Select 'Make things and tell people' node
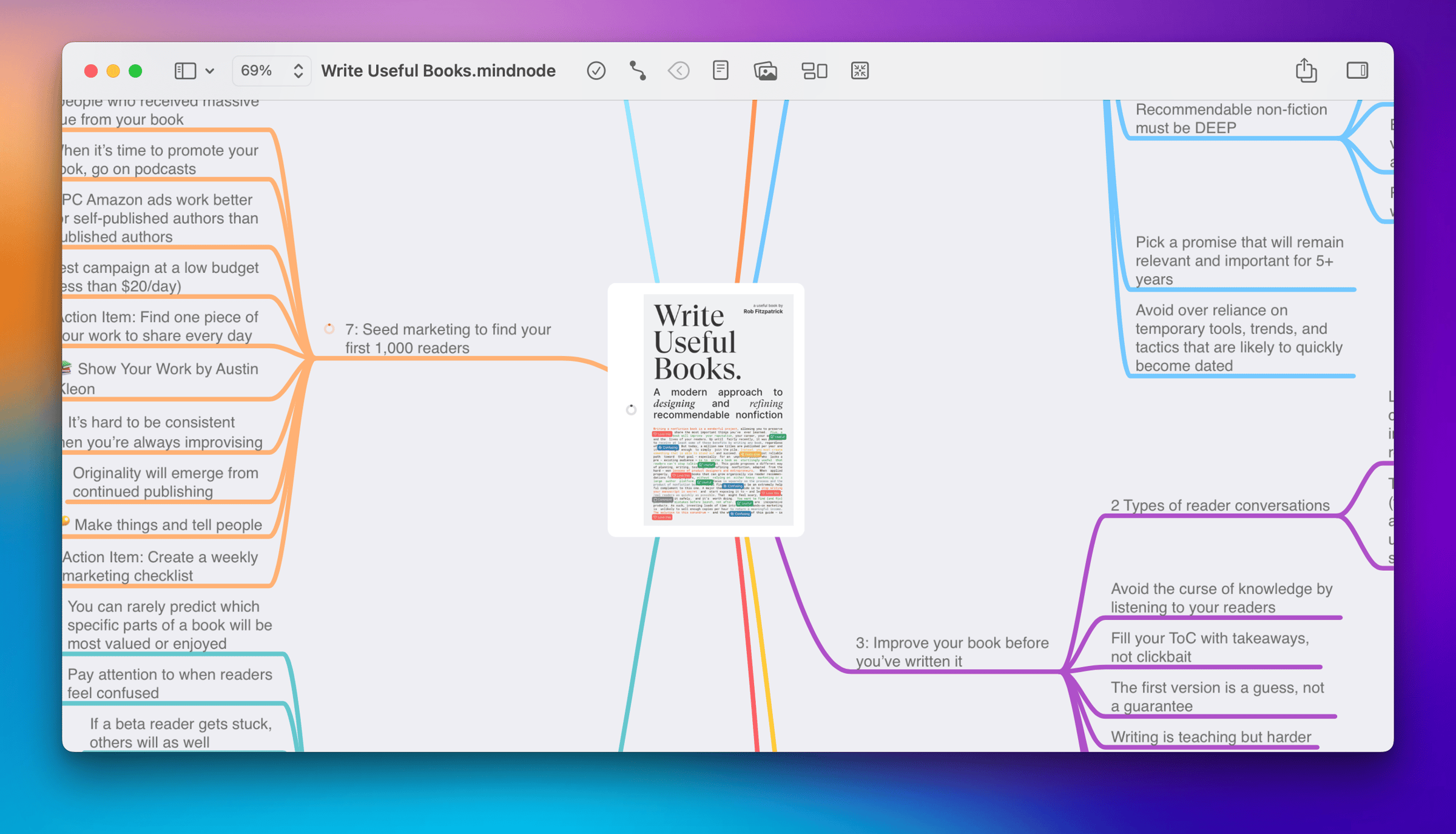The width and height of the screenshot is (1456, 834). pyautogui.click(x=168, y=525)
